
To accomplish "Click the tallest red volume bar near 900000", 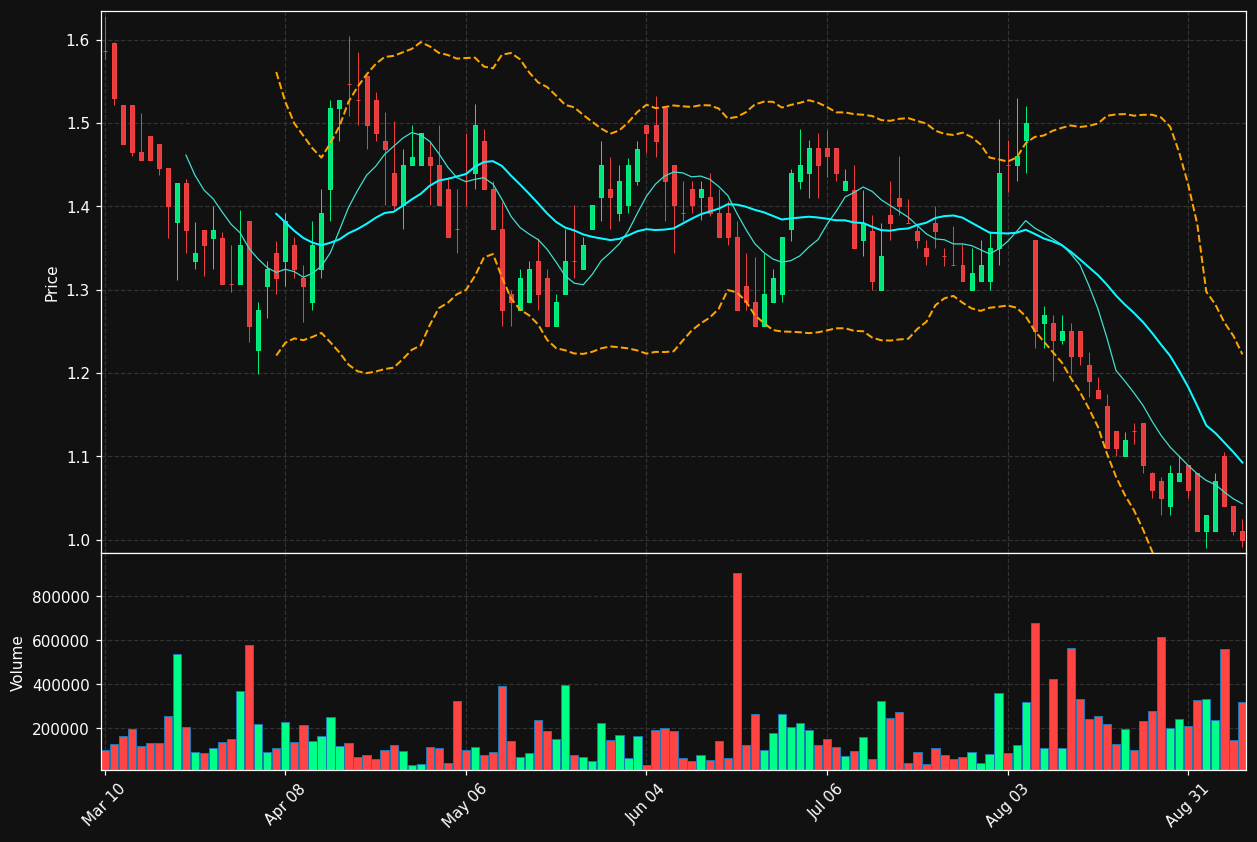I will pos(737,671).
